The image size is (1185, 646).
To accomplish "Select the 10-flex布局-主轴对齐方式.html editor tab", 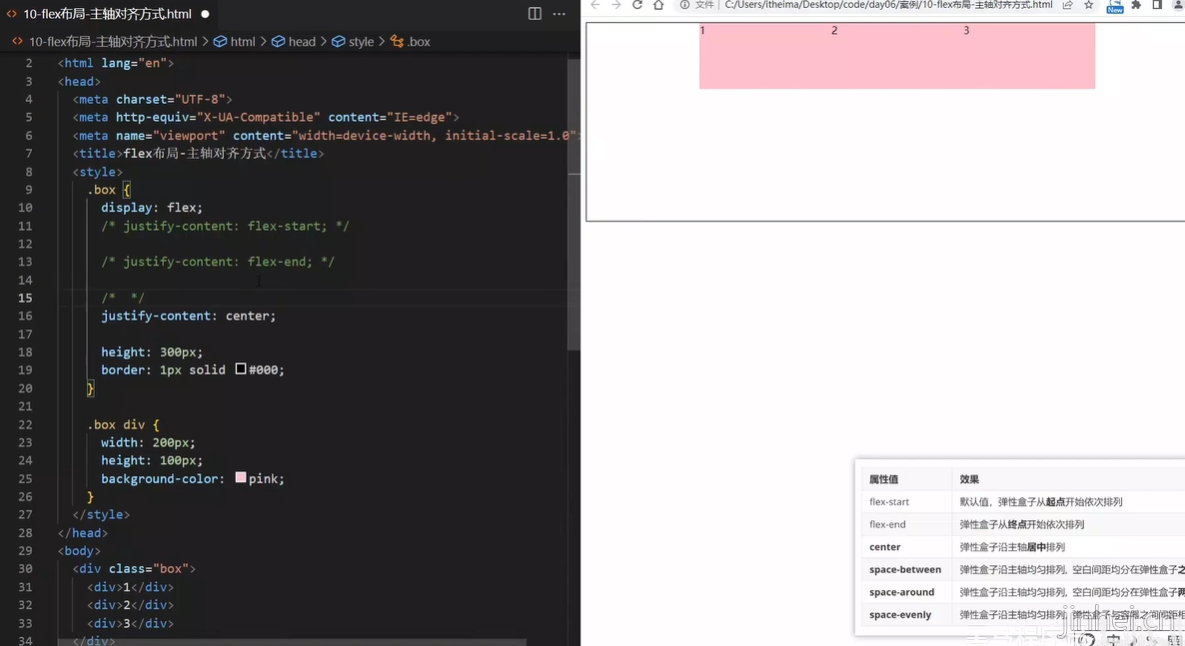I will coord(107,14).
